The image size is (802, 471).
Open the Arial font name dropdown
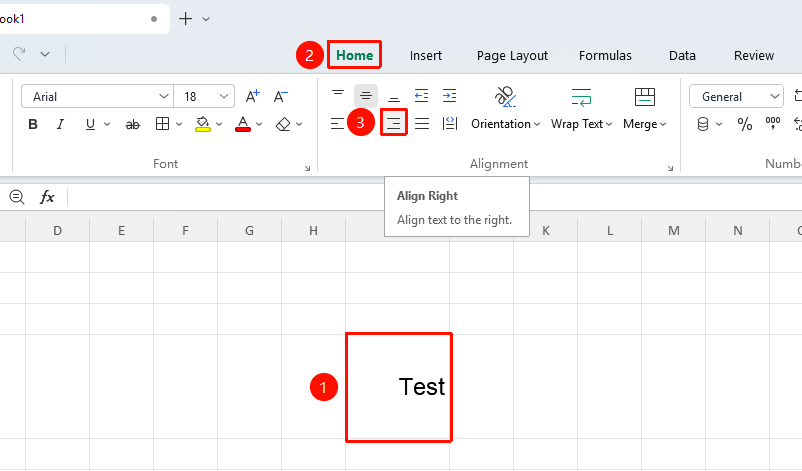[x=97, y=96]
